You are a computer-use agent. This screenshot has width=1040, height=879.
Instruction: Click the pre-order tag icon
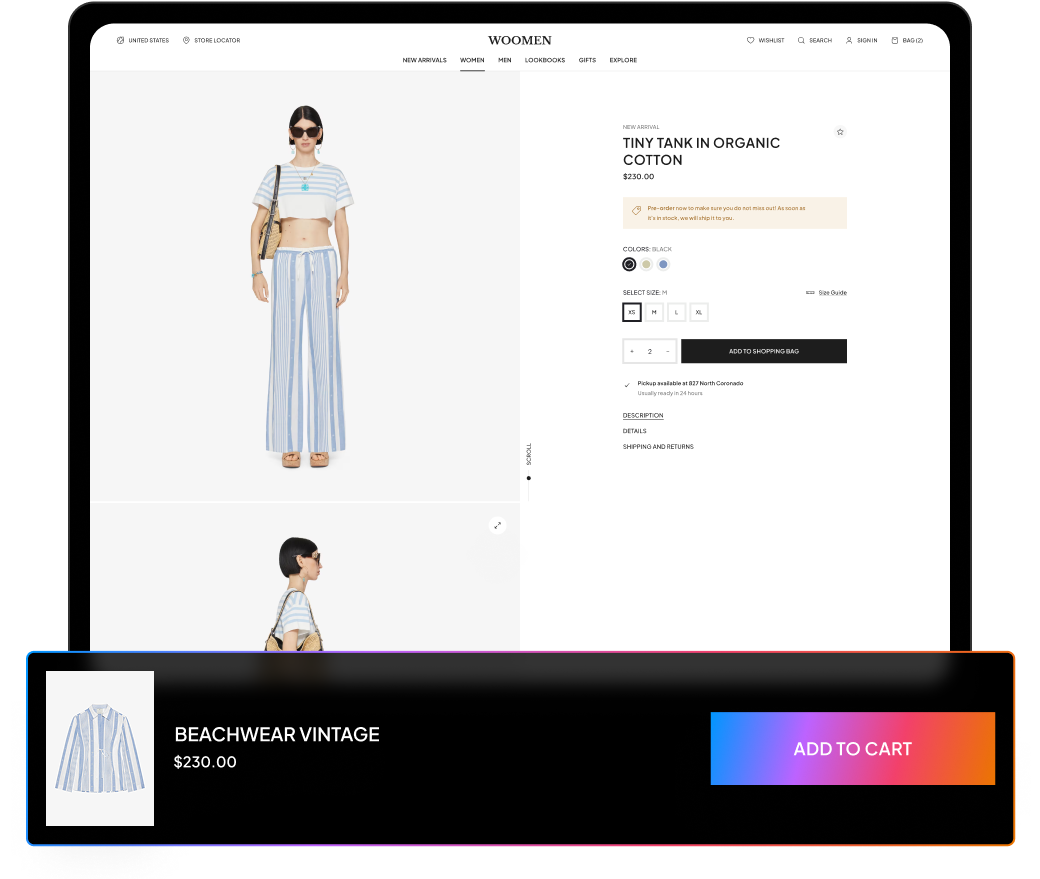coord(636,210)
